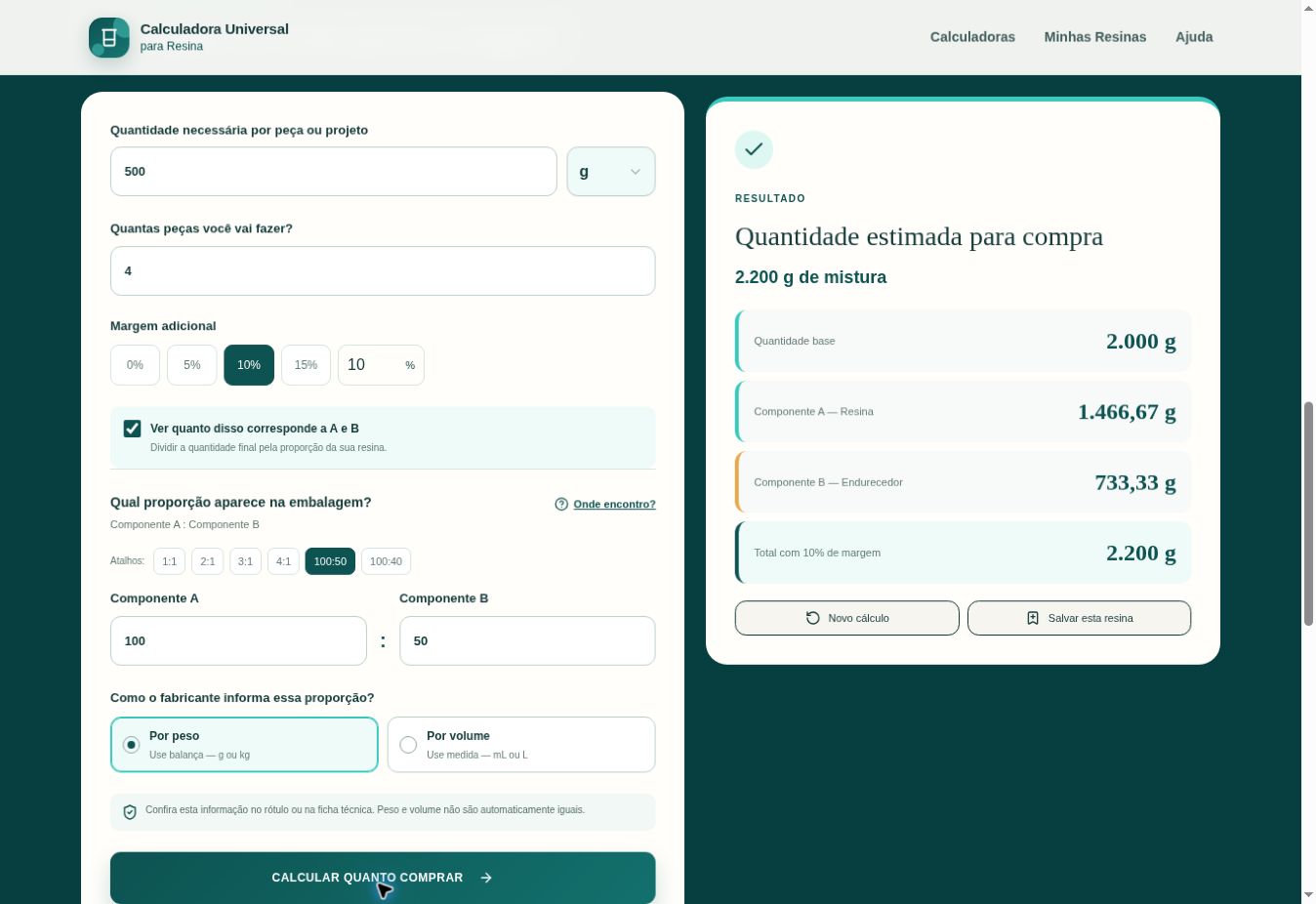
Task: Open the Calculadoras menu
Action: tap(972, 37)
